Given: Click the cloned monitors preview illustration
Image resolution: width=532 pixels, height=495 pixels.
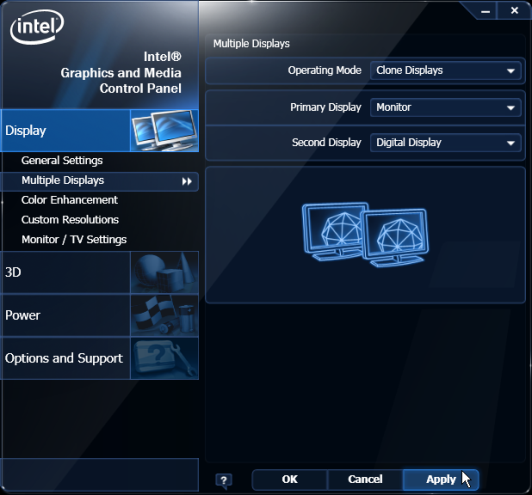Looking at the screenshot, I should (365, 234).
